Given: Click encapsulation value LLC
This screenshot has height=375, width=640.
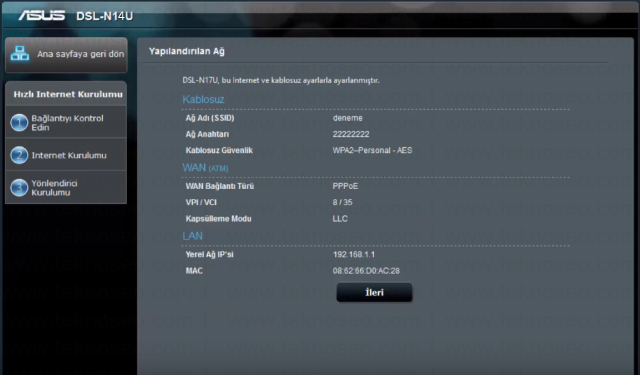Looking at the screenshot, I should pos(340,219).
